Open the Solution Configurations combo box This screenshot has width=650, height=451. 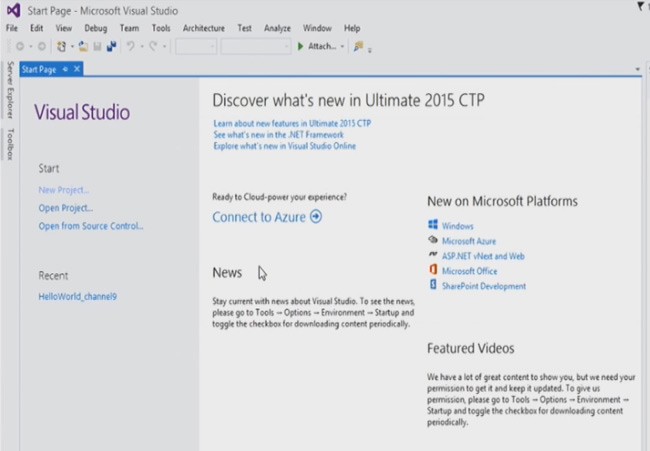196,46
